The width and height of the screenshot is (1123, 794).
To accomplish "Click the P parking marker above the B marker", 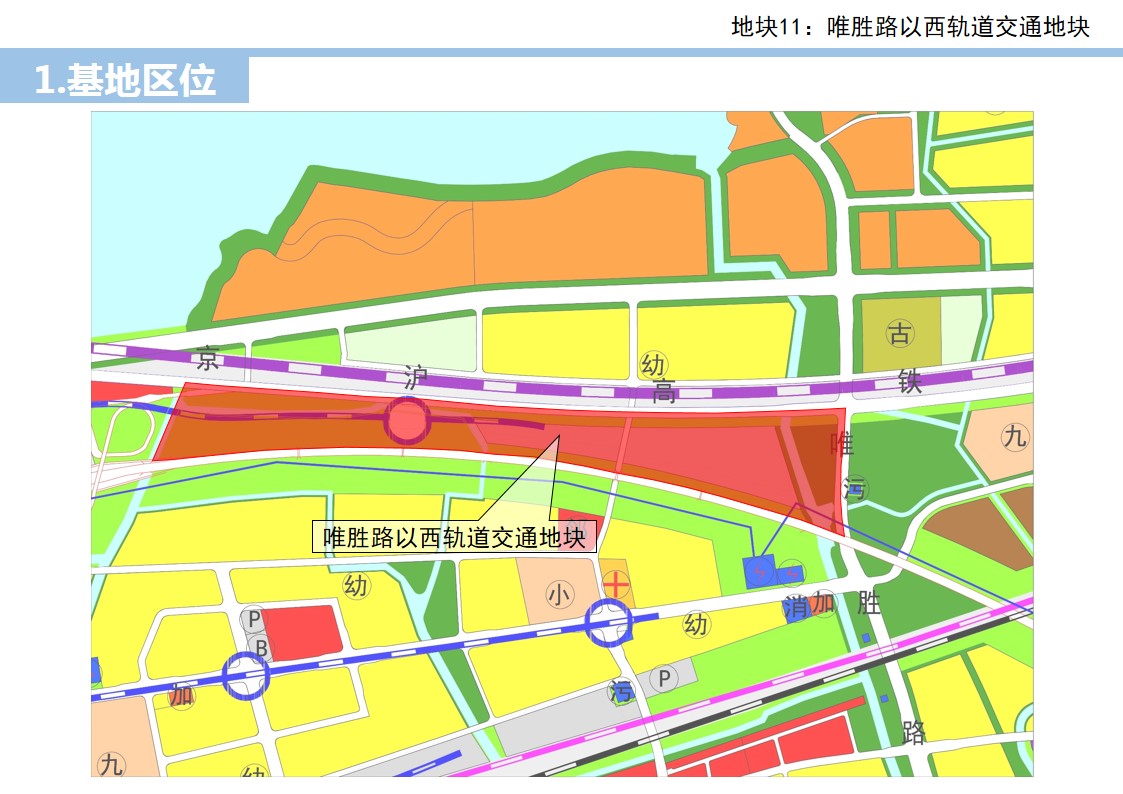I will 254,619.
